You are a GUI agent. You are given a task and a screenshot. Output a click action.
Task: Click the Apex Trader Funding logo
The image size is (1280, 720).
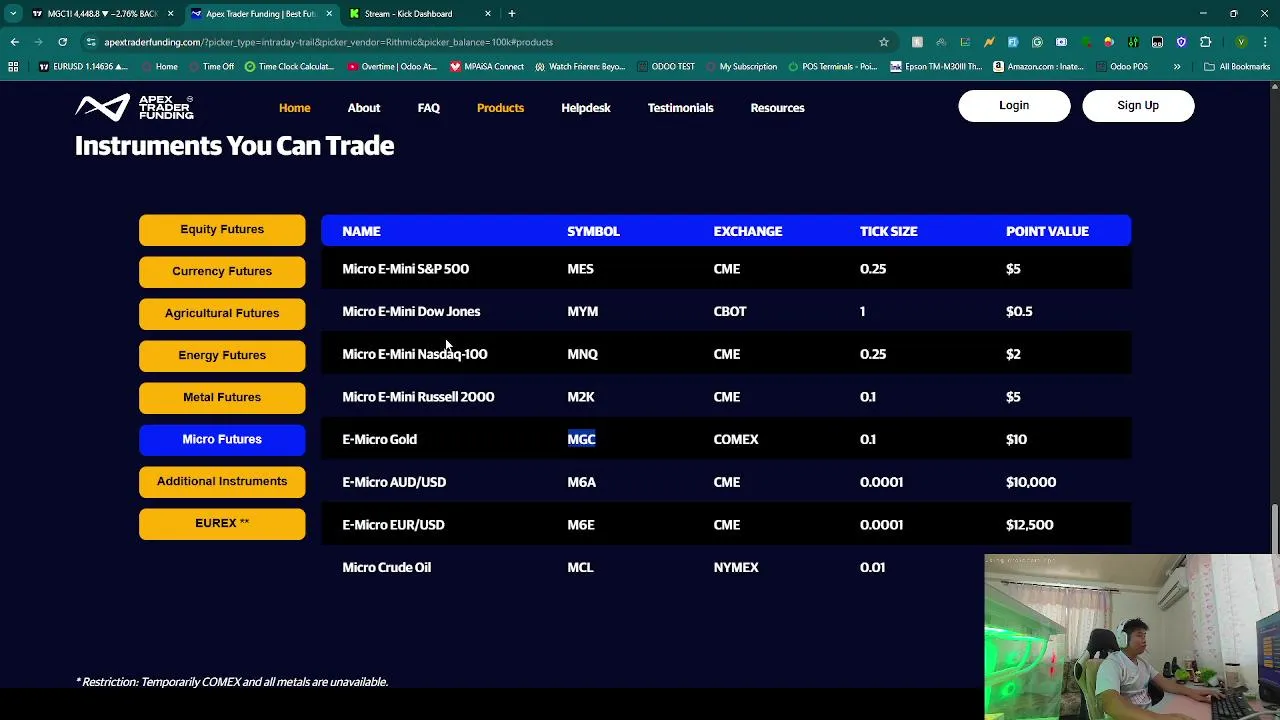pyautogui.click(x=134, y=107)
